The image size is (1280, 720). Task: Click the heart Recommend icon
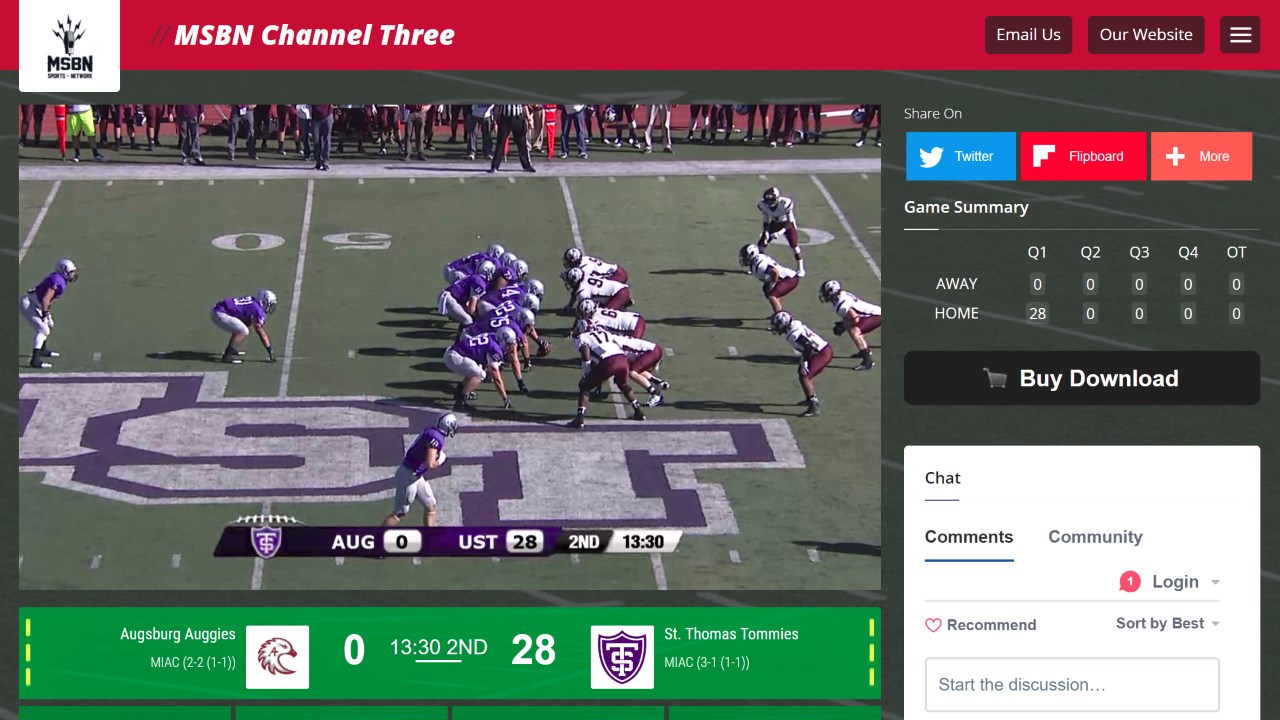933,625
